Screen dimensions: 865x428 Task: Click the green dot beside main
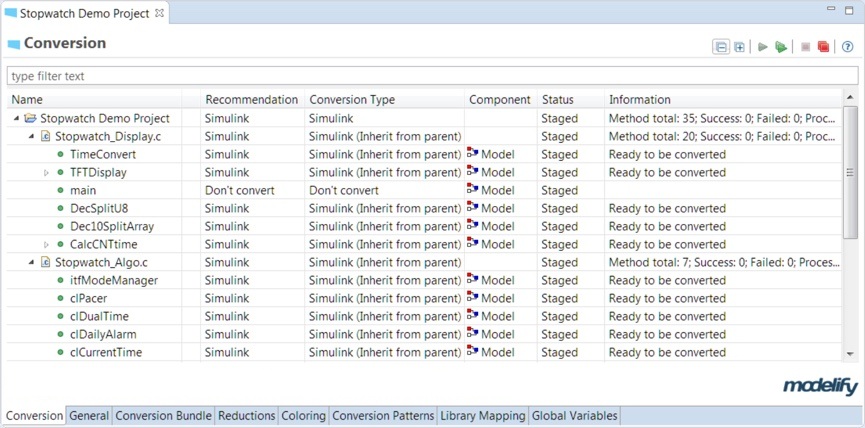[x=61, y=190]
